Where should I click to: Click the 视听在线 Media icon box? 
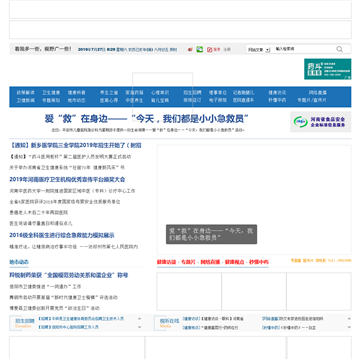click(x=167, y=323)
